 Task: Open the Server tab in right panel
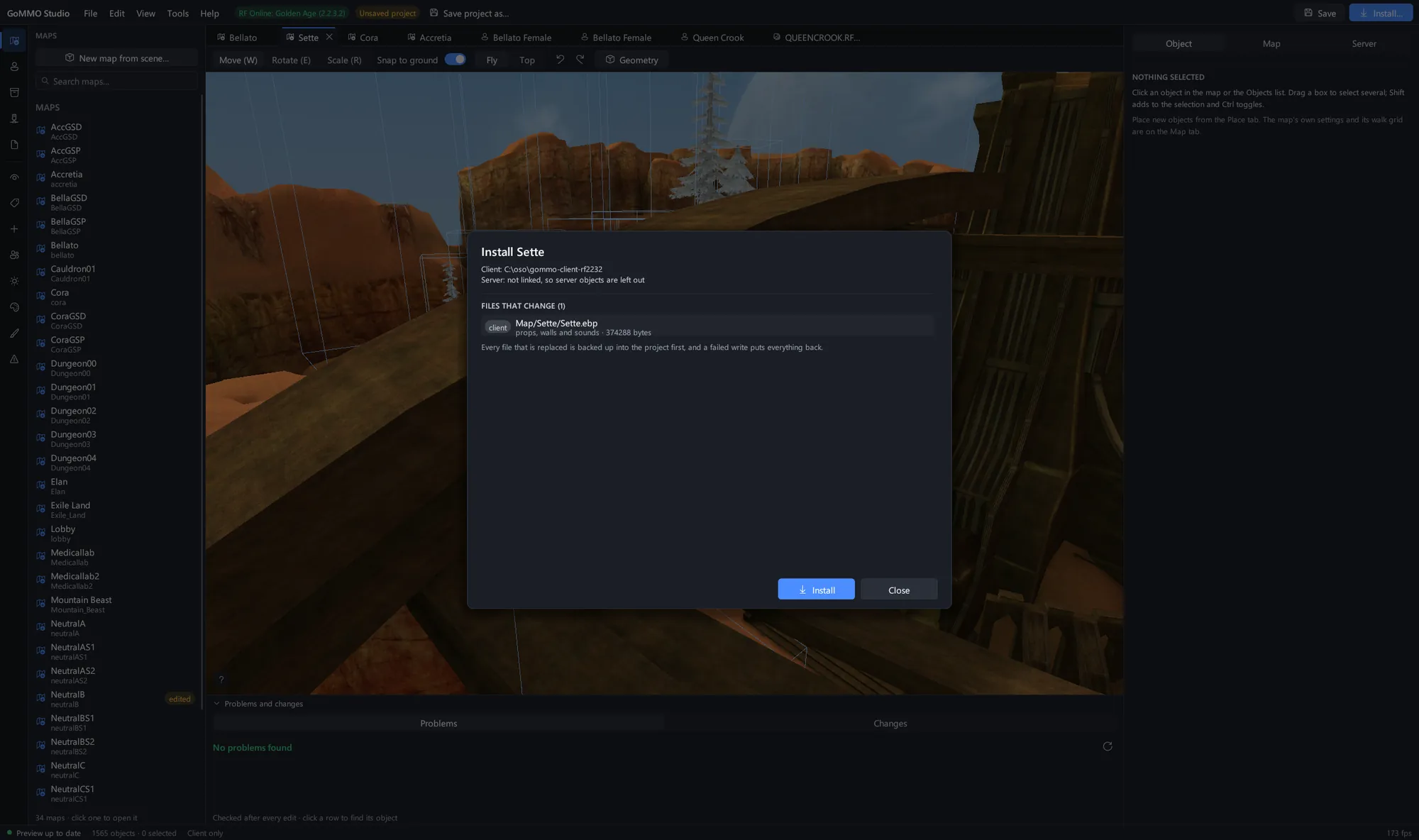[1364, 43]
